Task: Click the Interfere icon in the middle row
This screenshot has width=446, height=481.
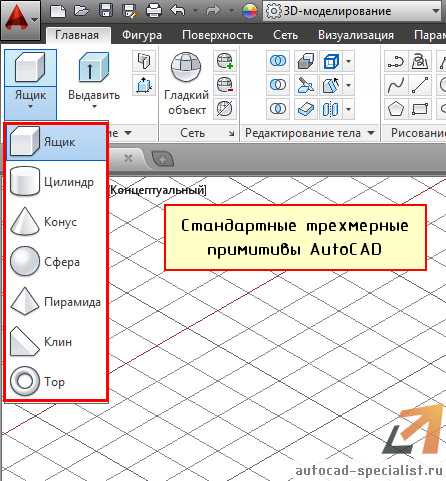Action: [306, 85]
